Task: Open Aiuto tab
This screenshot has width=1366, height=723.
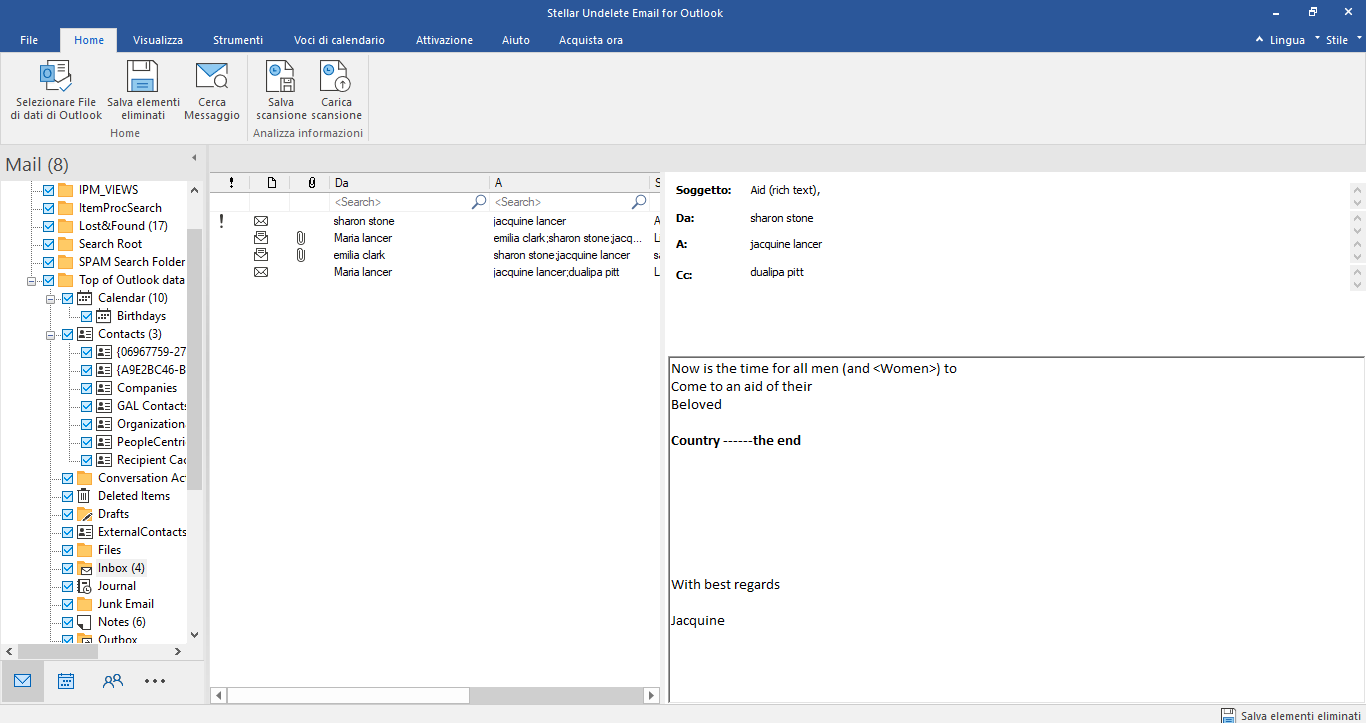Action: click(x=516, y=40)
